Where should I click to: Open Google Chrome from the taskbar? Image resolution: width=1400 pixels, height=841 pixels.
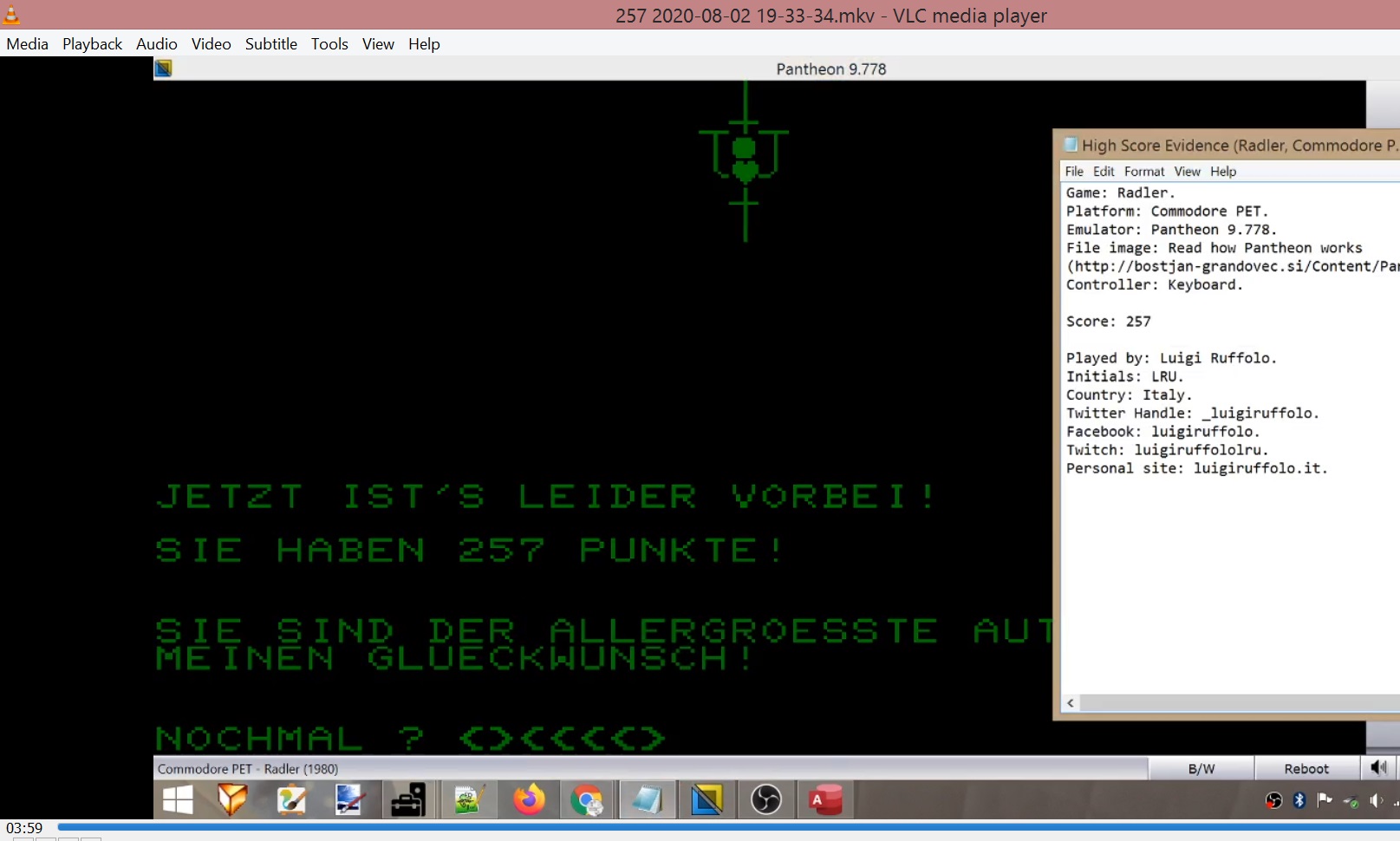pos(587,799)
